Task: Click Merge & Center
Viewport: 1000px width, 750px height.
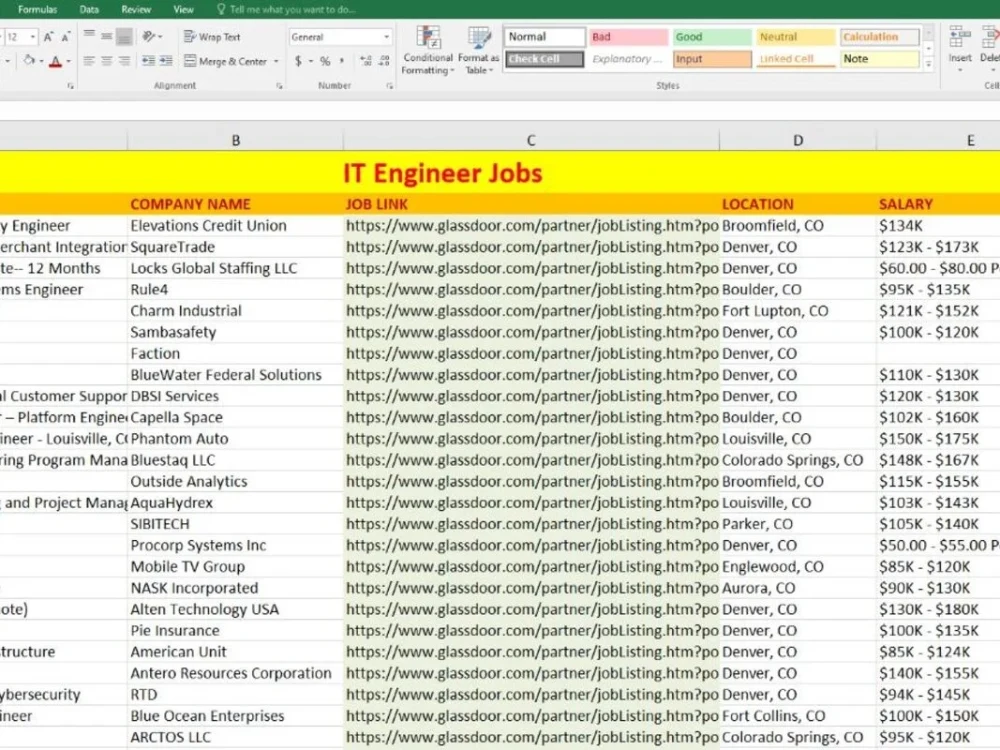Action: [x=226, y=61]
